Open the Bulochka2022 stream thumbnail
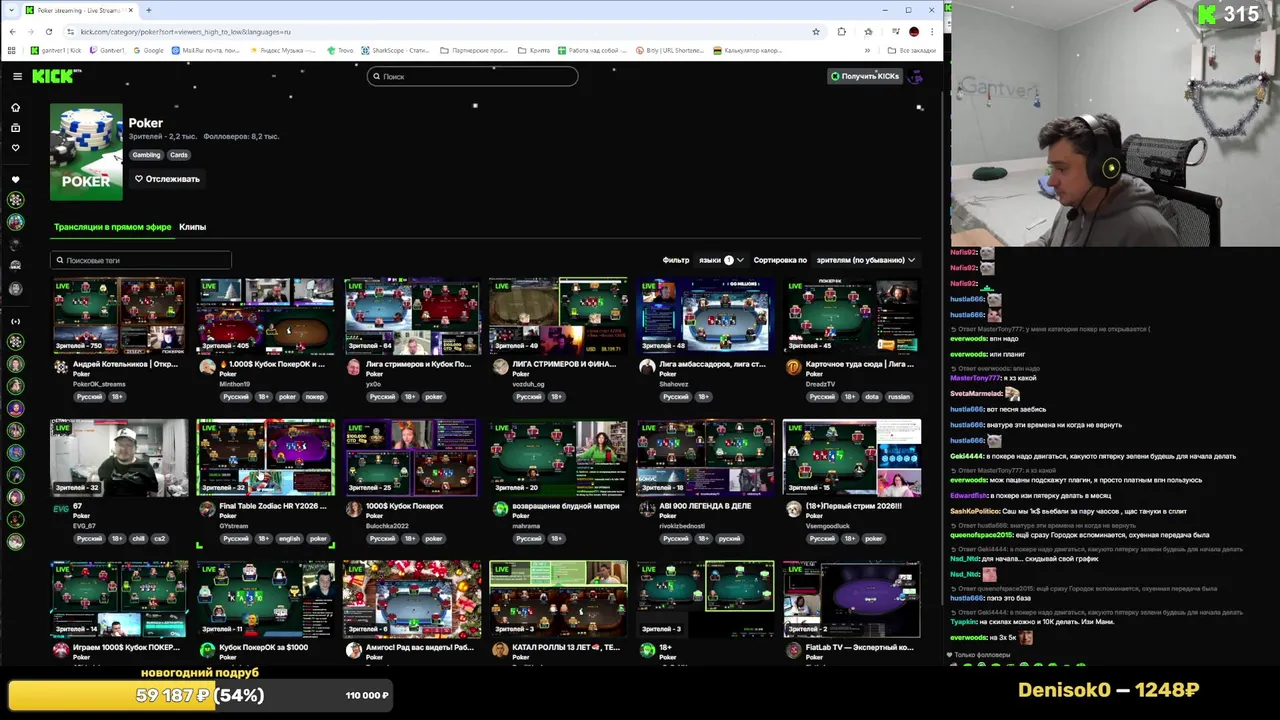 (x=411, y=458)
